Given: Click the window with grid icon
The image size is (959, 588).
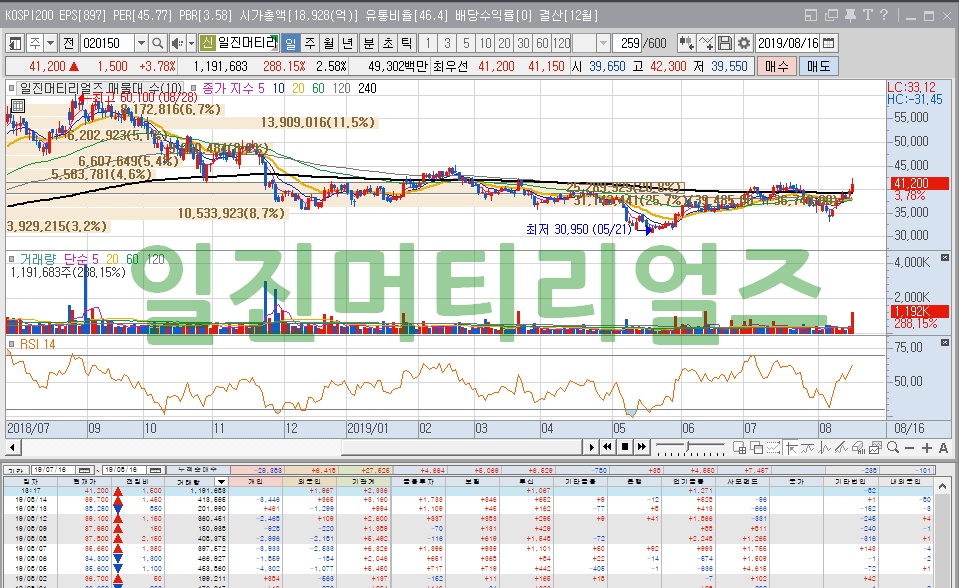Looking at the screenshot, I should (x=739, y=448).
